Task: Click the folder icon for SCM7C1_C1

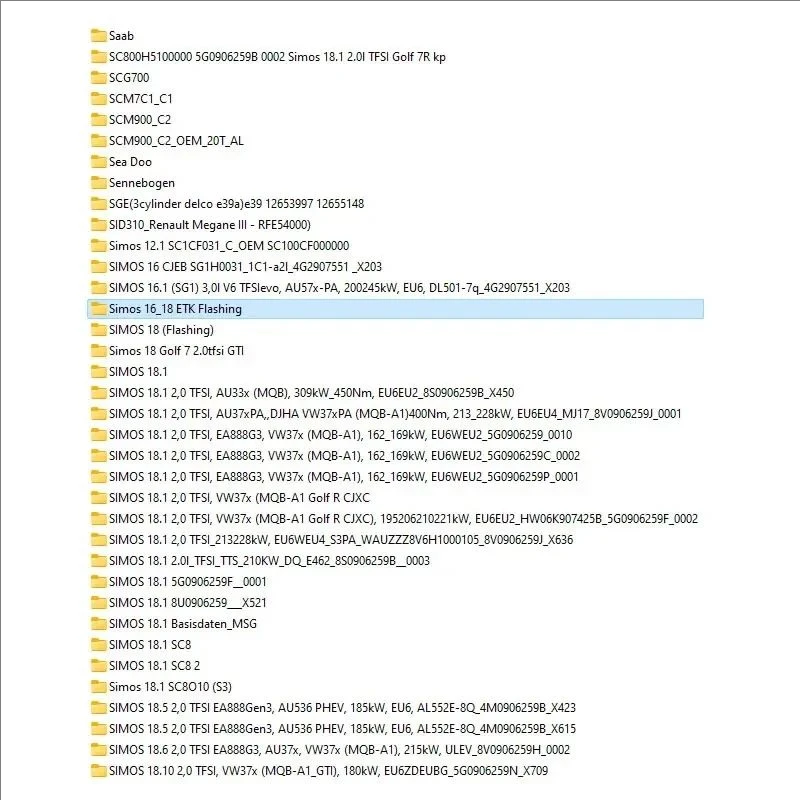Action: (x=98, y=98)
